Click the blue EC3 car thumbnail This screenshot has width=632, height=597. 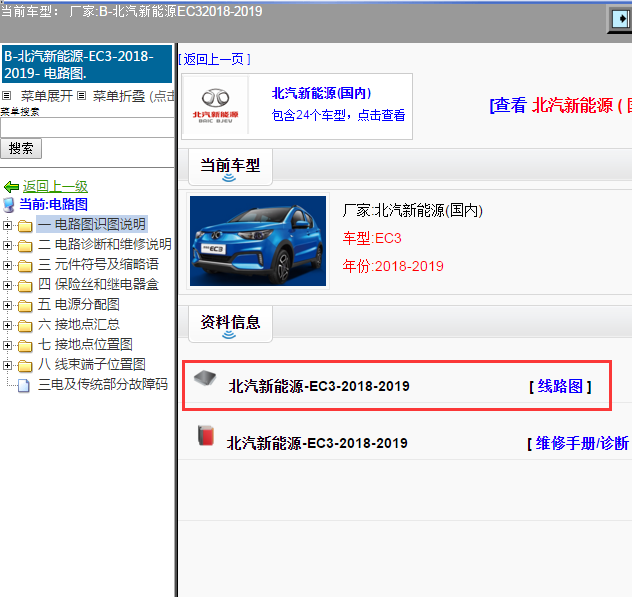point(258,241)
